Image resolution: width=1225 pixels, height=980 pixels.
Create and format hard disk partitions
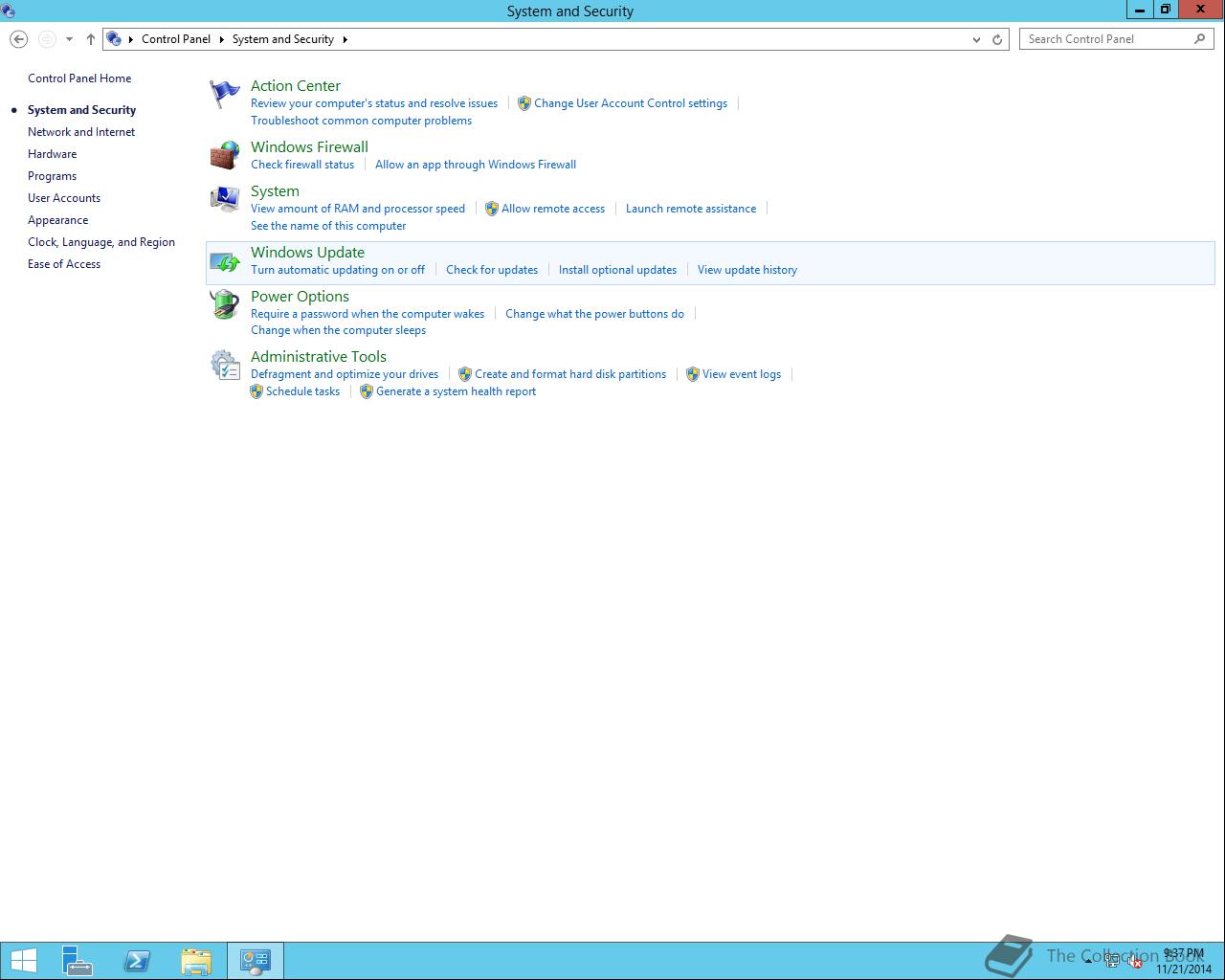570,374
